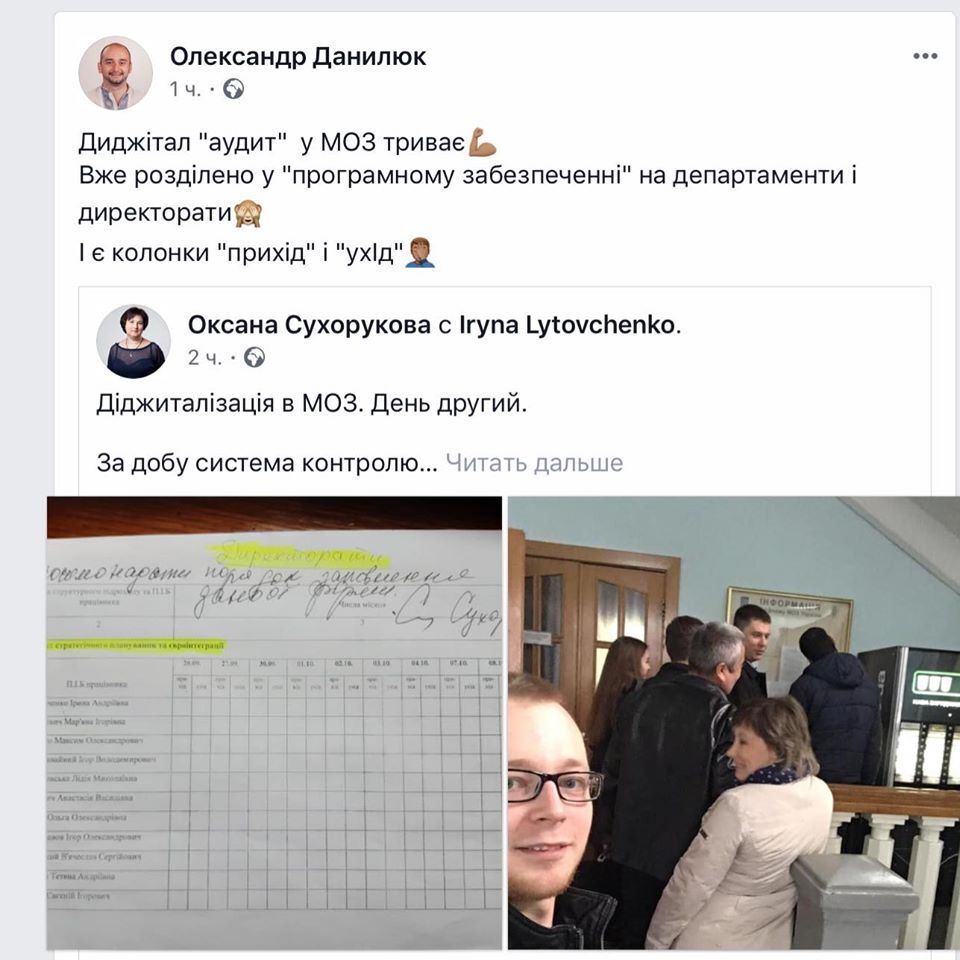Click the 2 ч. timestamp on shared post
Image resolution: width=960 pixels, height=960 pixels.
[204, 358]
